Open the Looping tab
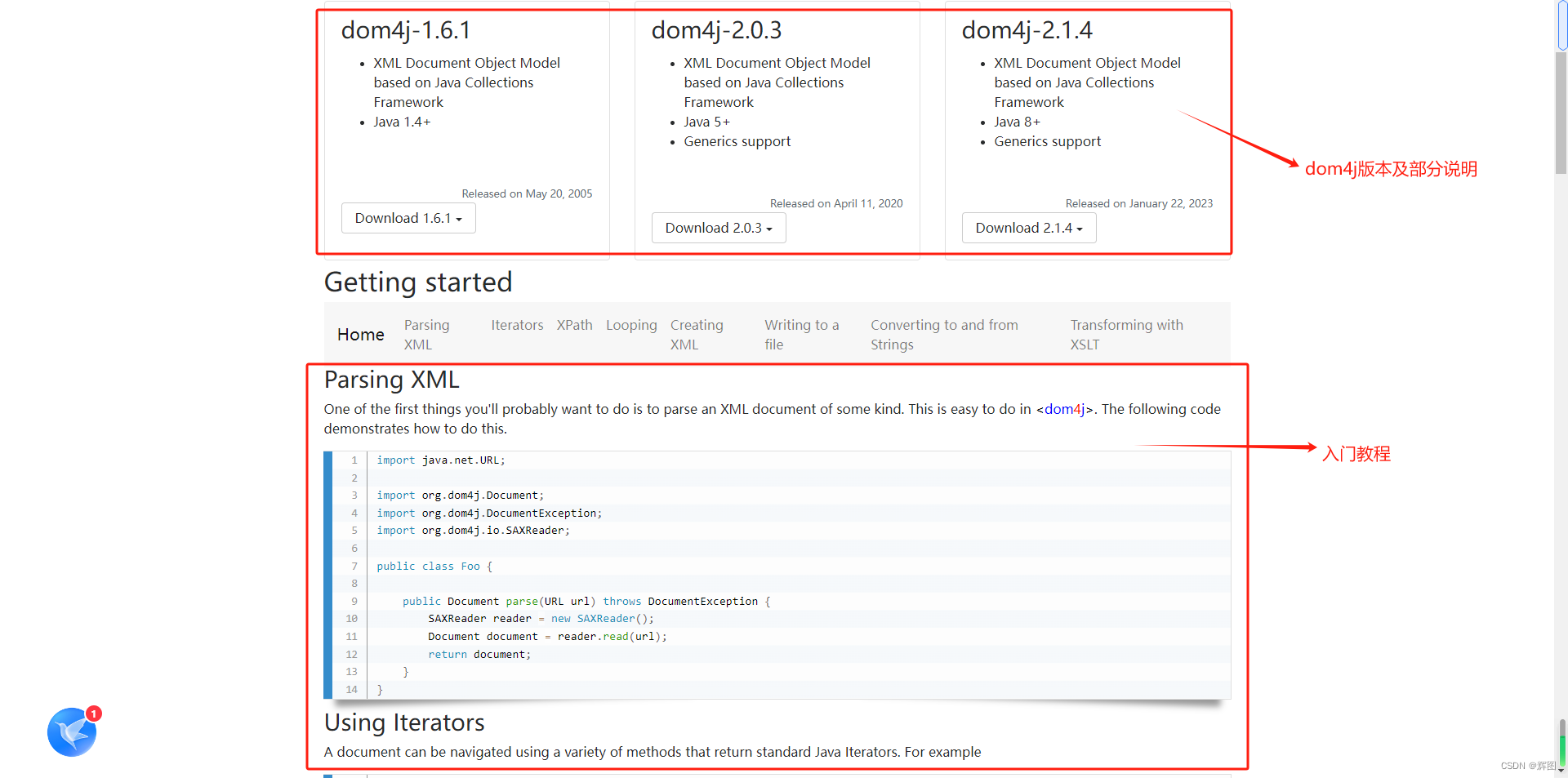The image size is (1568, 778). [631, 325]
